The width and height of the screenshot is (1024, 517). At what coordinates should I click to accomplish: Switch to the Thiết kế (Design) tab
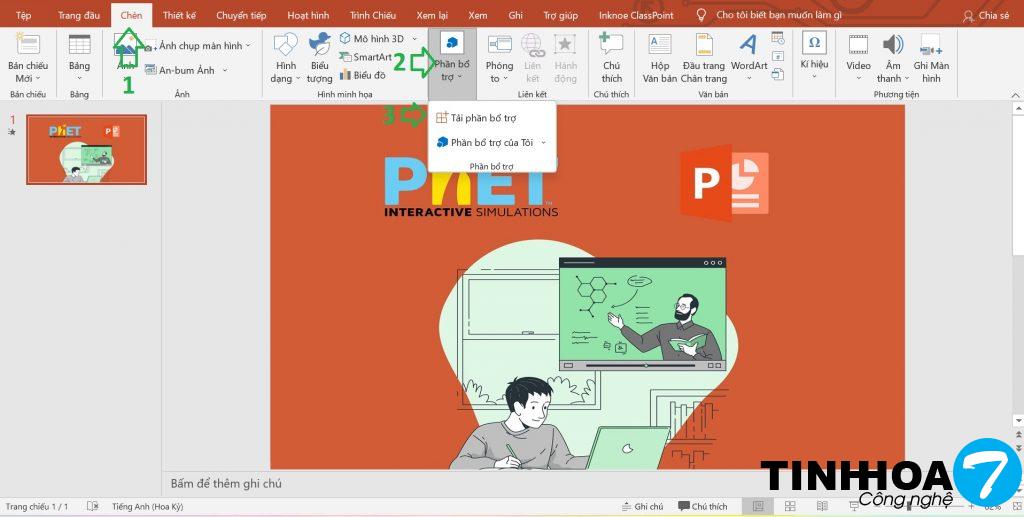pyautogui.click(x=179, y=15)
